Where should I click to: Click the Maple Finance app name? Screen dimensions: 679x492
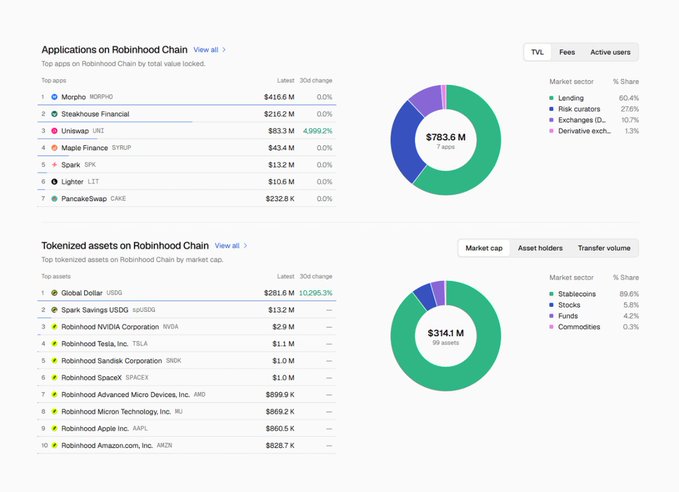tap(84, 148)
